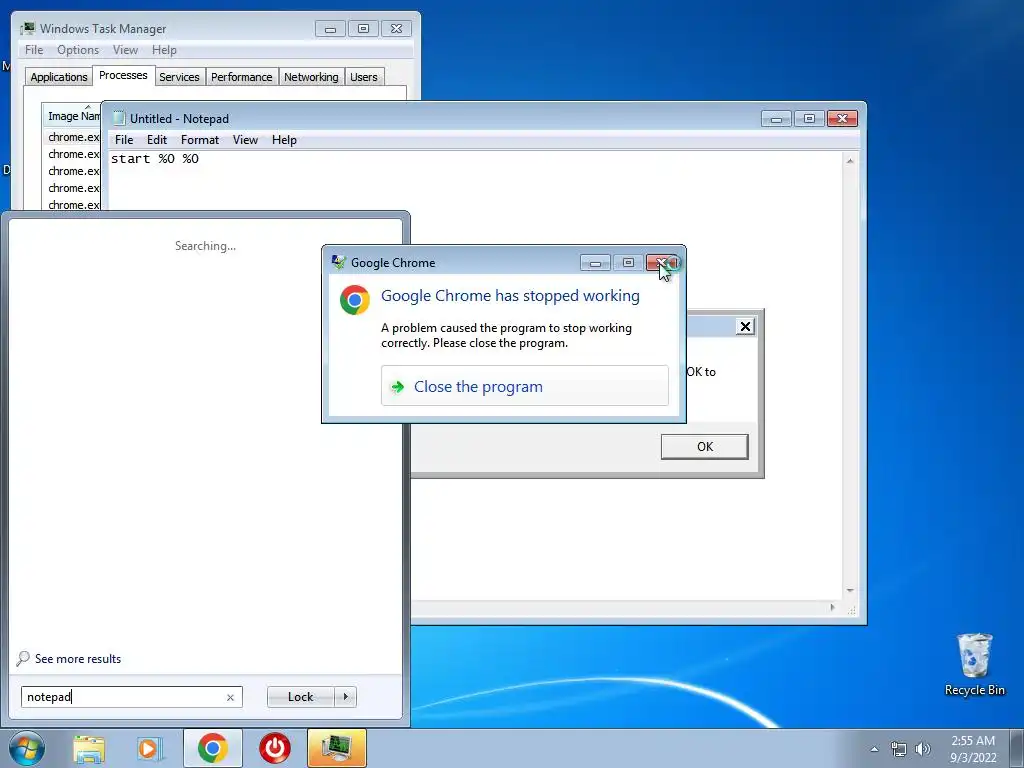Open the Notepad Format menu

[200, 140]
